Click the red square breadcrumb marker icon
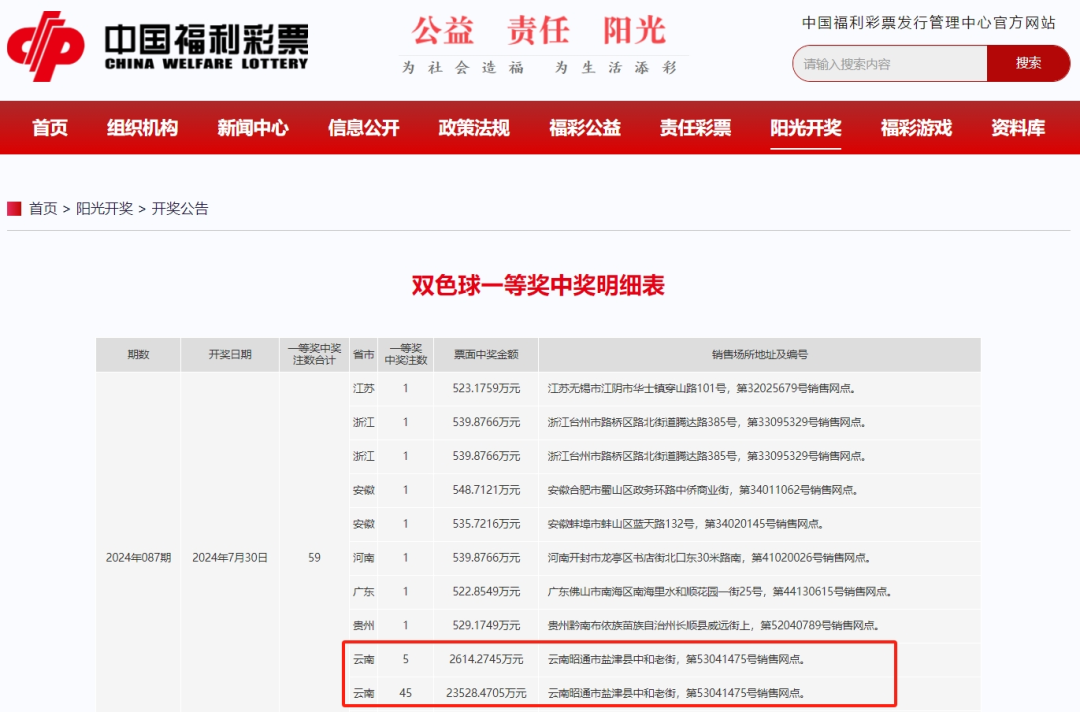This screenshot has height=712, width=1080. click(14, 208)
